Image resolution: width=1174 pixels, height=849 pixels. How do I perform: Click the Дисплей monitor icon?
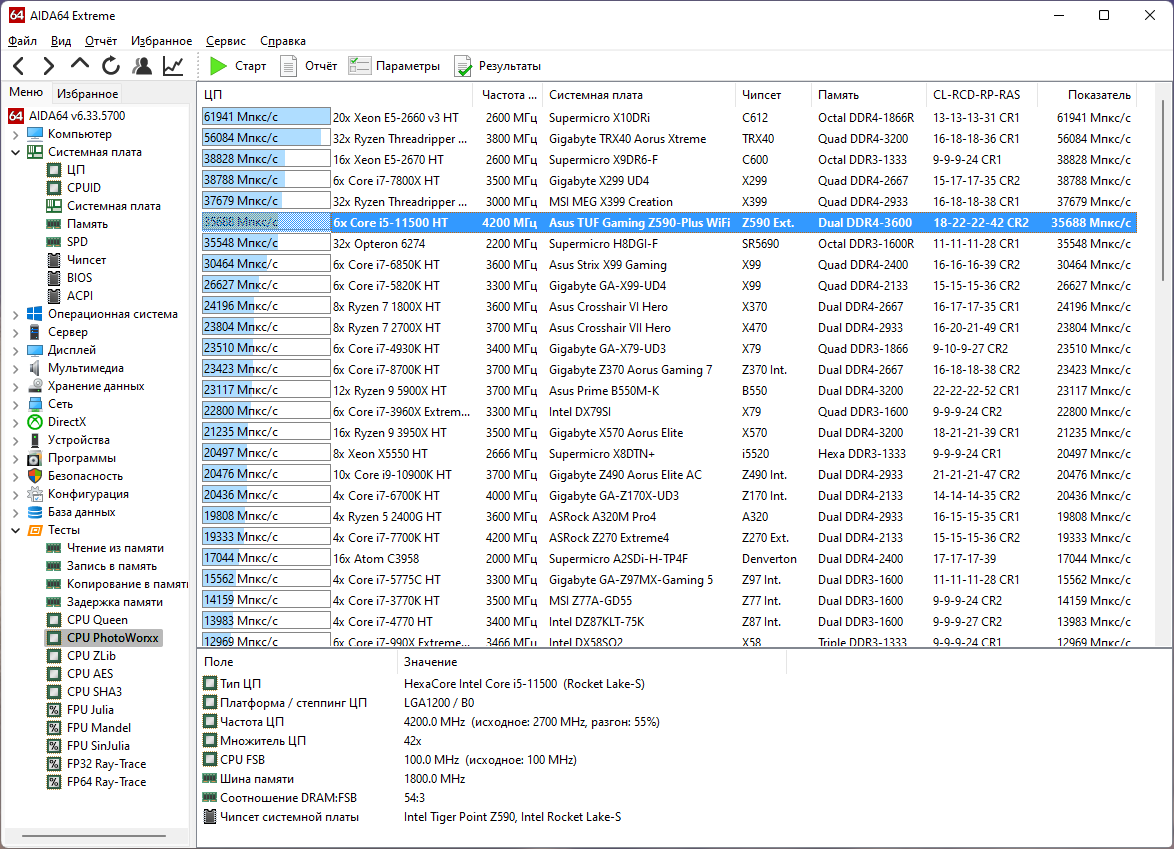click(x=35, y=350)
